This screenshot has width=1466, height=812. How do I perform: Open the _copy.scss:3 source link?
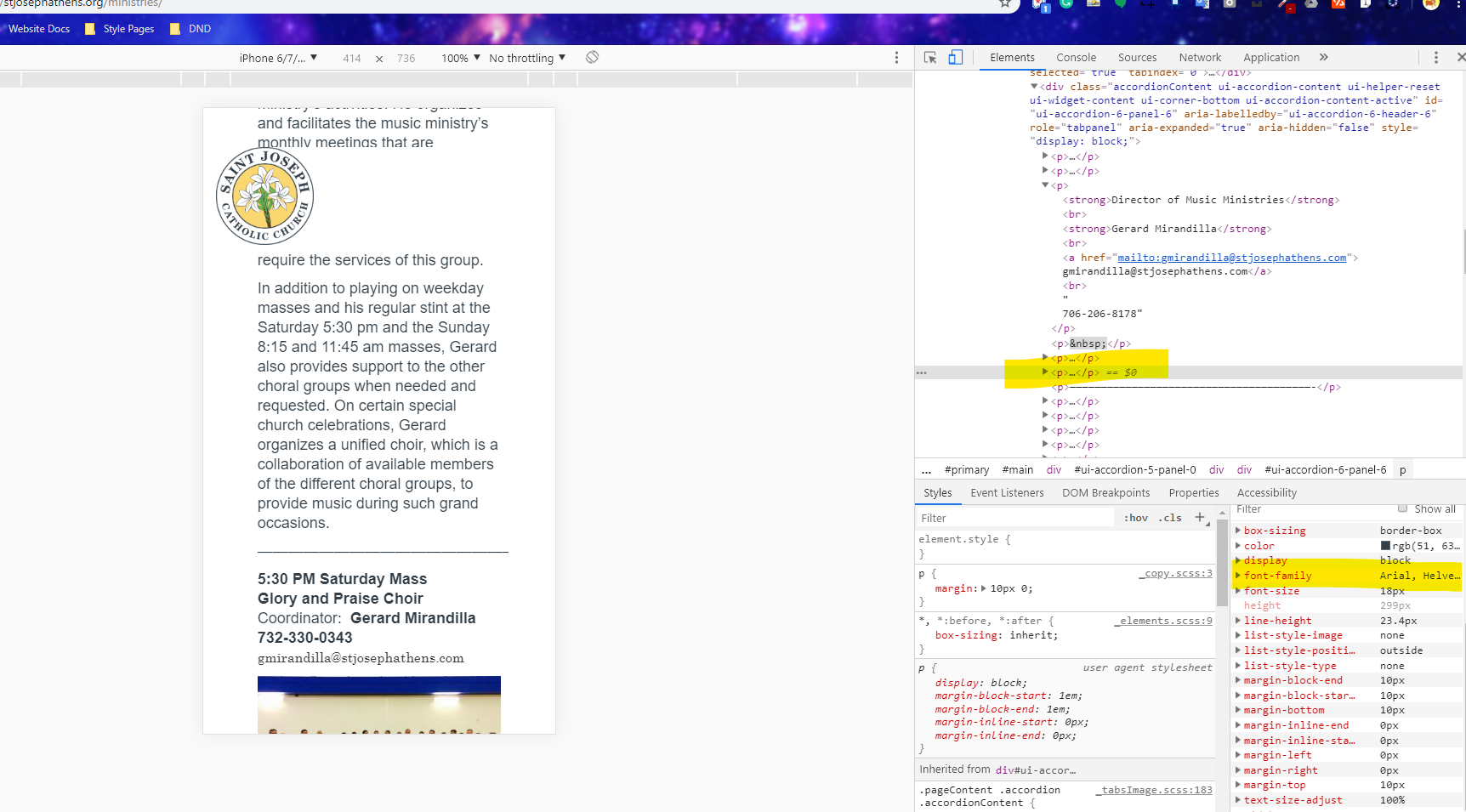pyautogui.click(x=1176, y=574)
